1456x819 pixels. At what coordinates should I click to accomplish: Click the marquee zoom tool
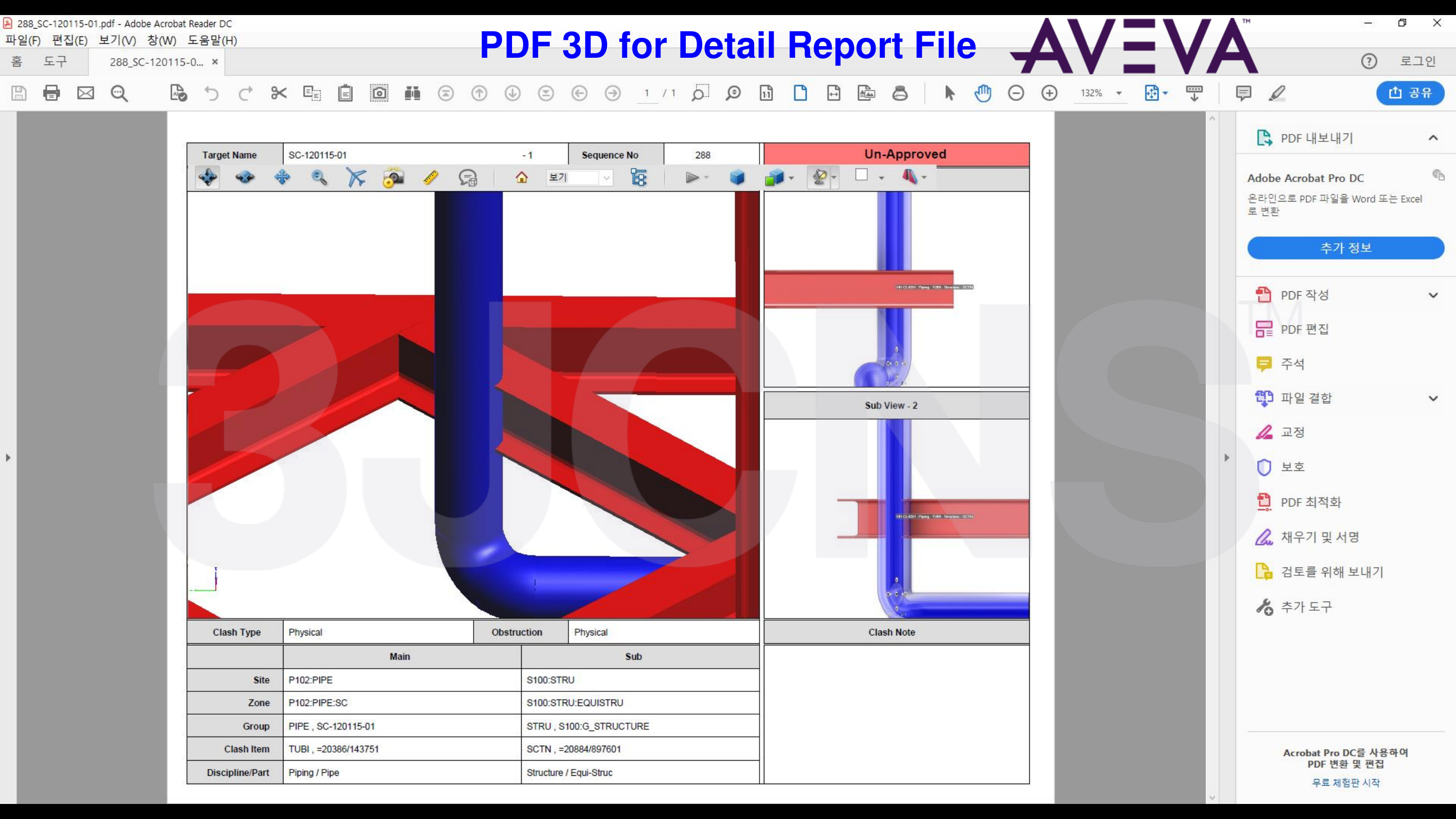click(x=700, y=93)
